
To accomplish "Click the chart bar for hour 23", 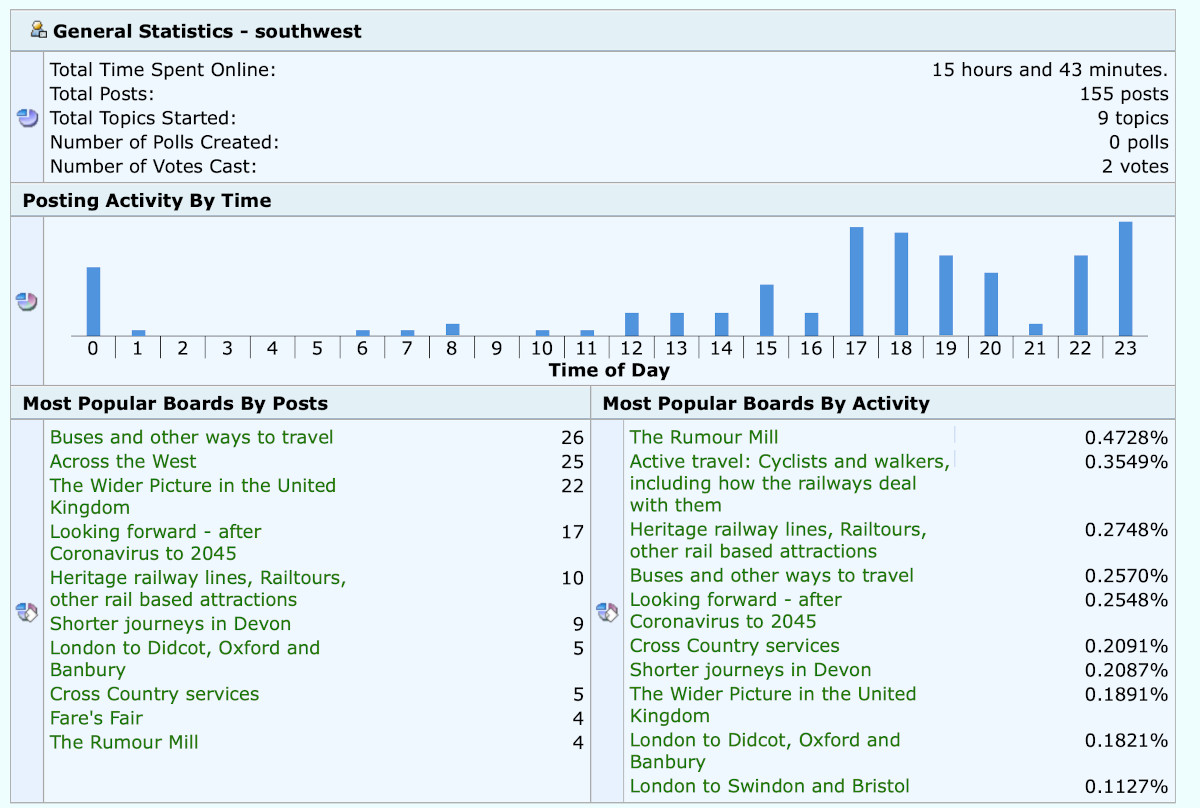I will 1125,279.
